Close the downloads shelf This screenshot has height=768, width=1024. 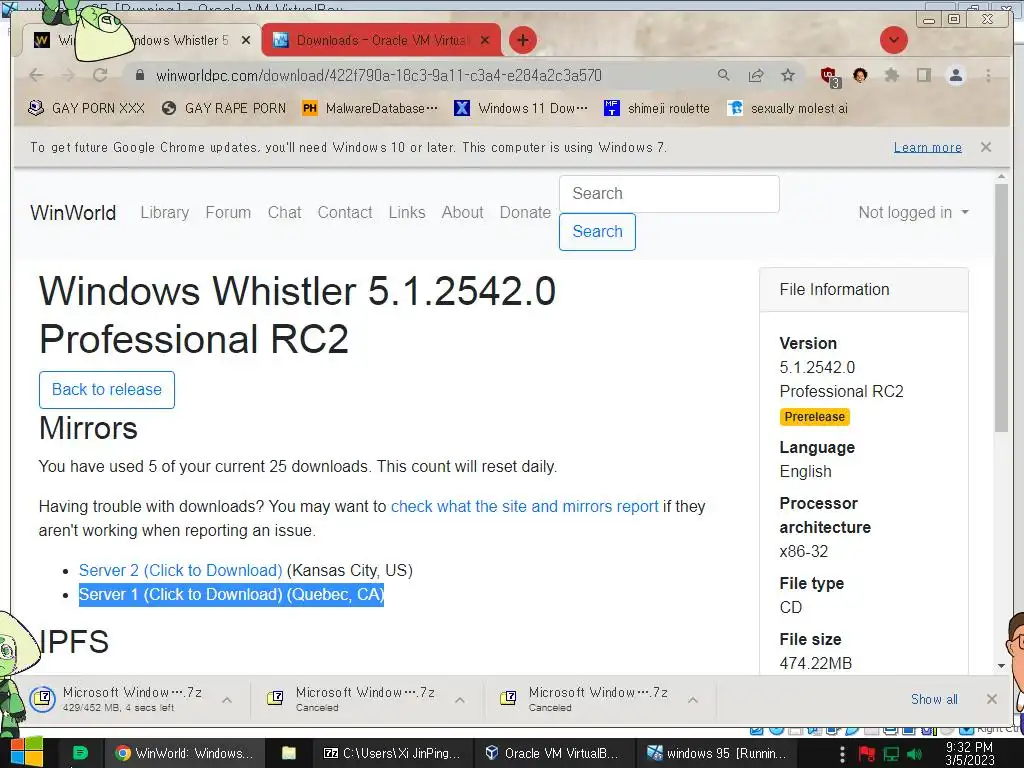(992, 699)
